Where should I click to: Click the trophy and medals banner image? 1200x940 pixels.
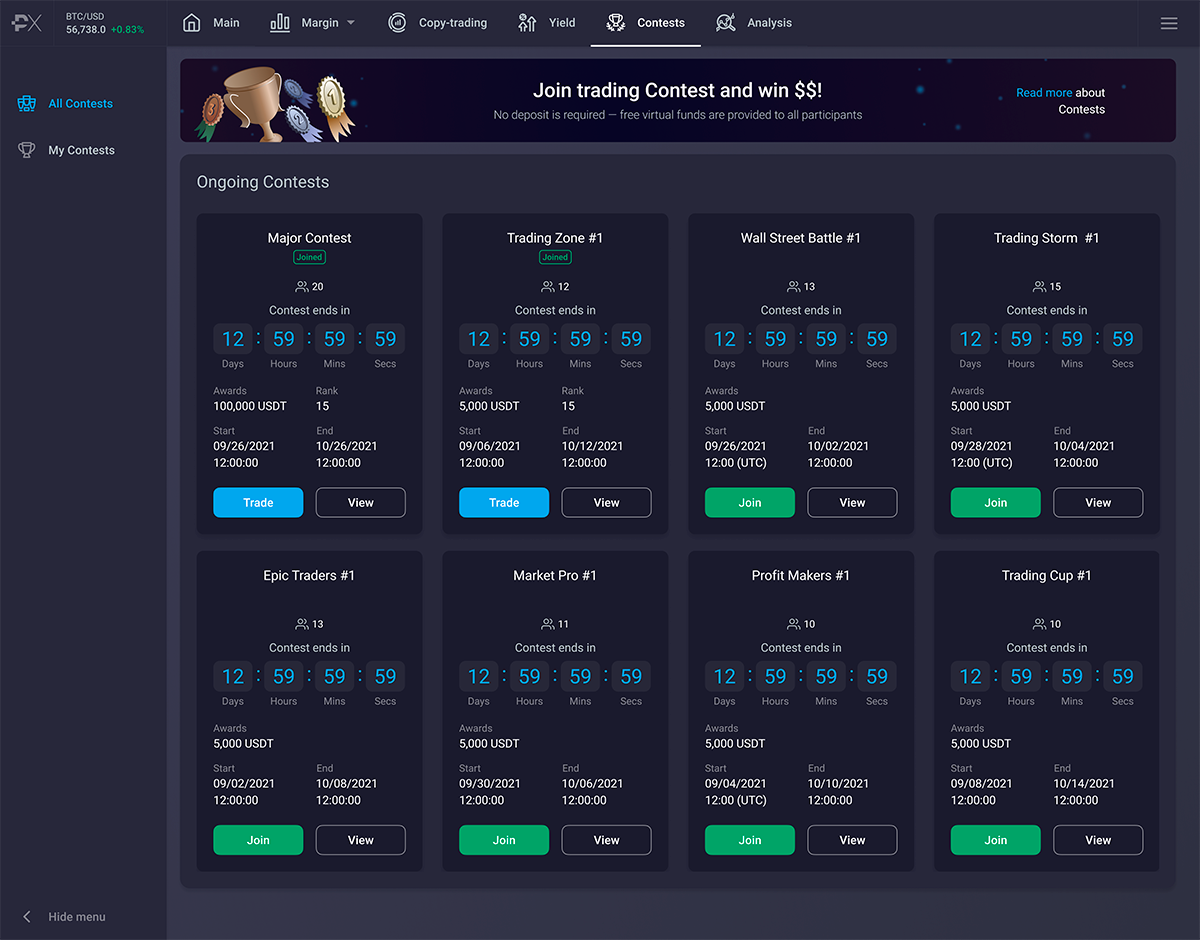point(275,103)
